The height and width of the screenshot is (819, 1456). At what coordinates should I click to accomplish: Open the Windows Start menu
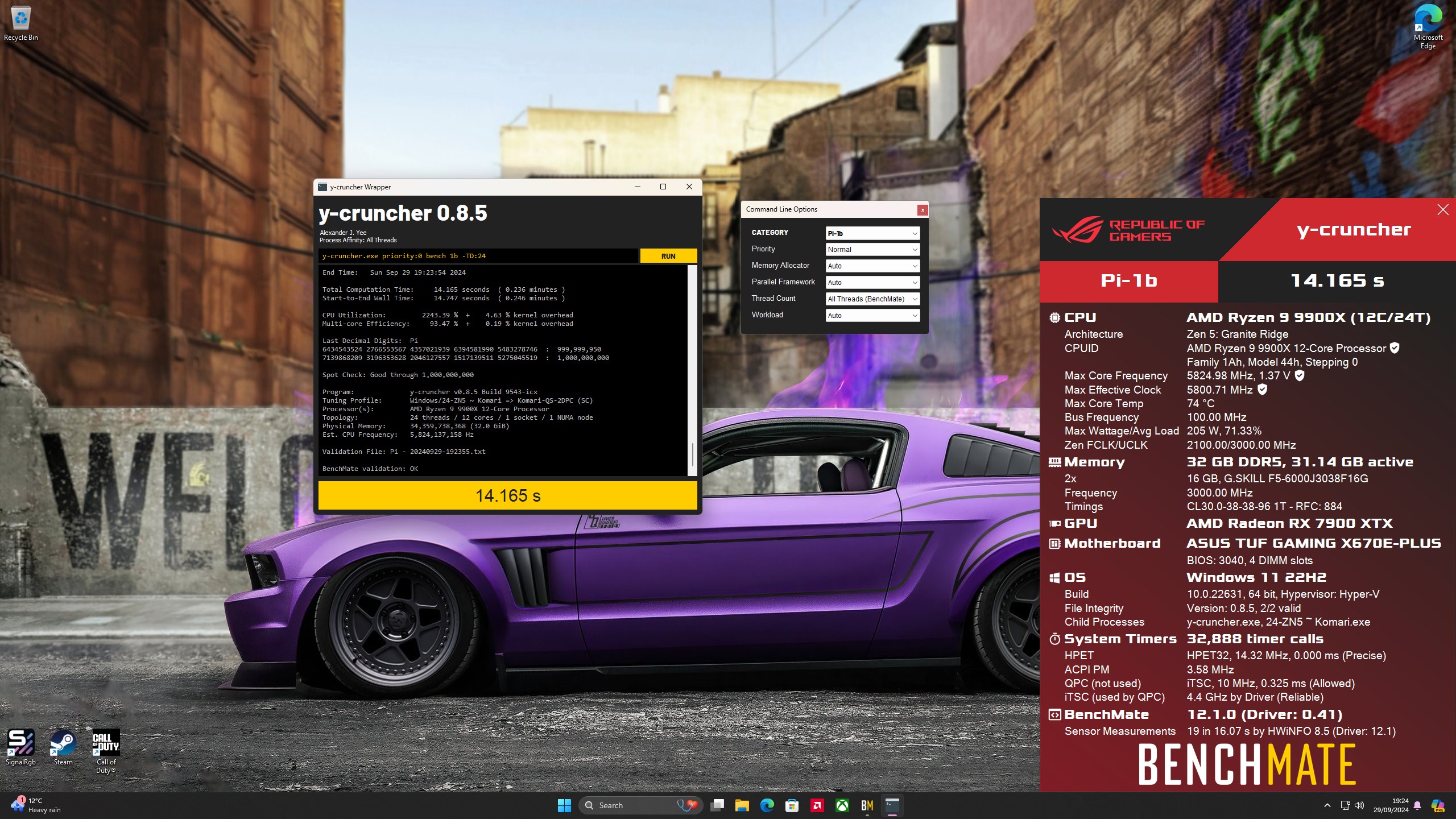(x=564, y=805)
